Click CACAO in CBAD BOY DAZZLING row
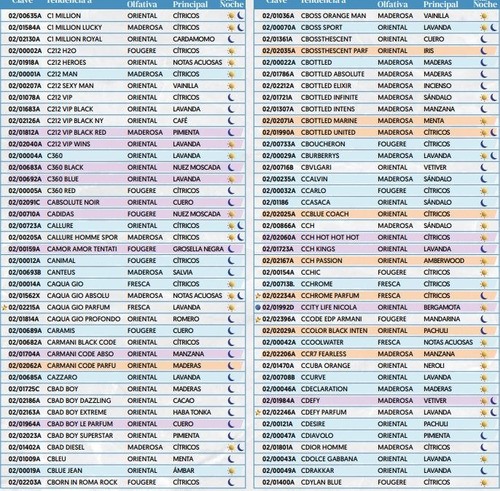The image size is (500, 491). click(183, 401)
